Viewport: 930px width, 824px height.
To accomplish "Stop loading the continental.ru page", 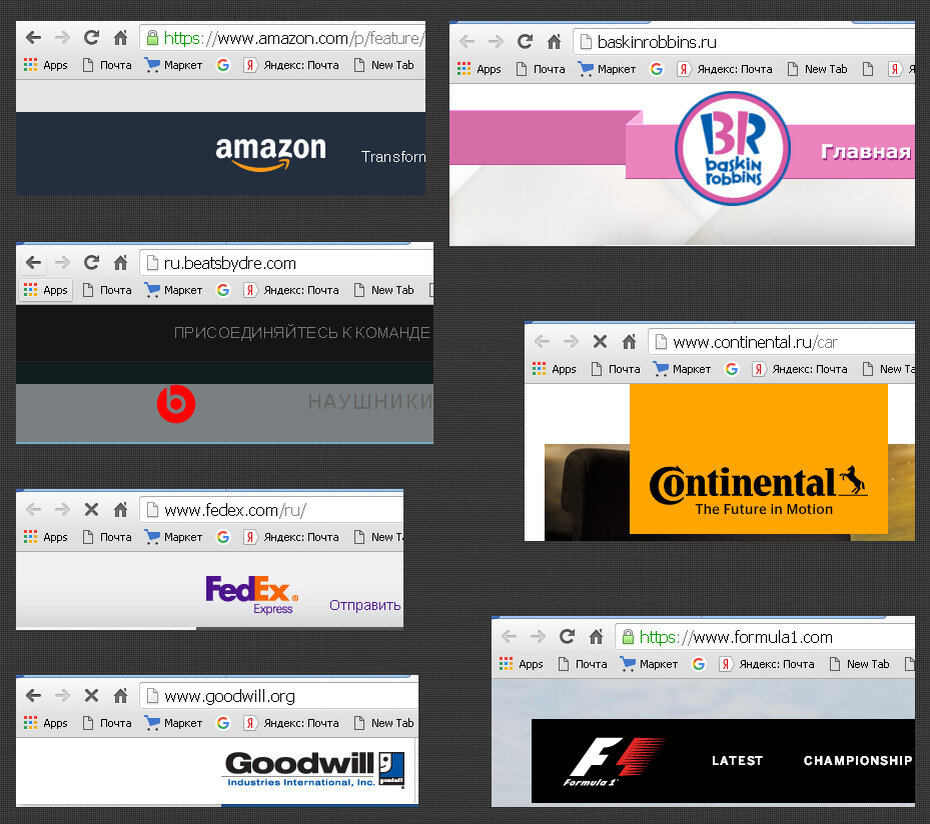I will (600, 342).
